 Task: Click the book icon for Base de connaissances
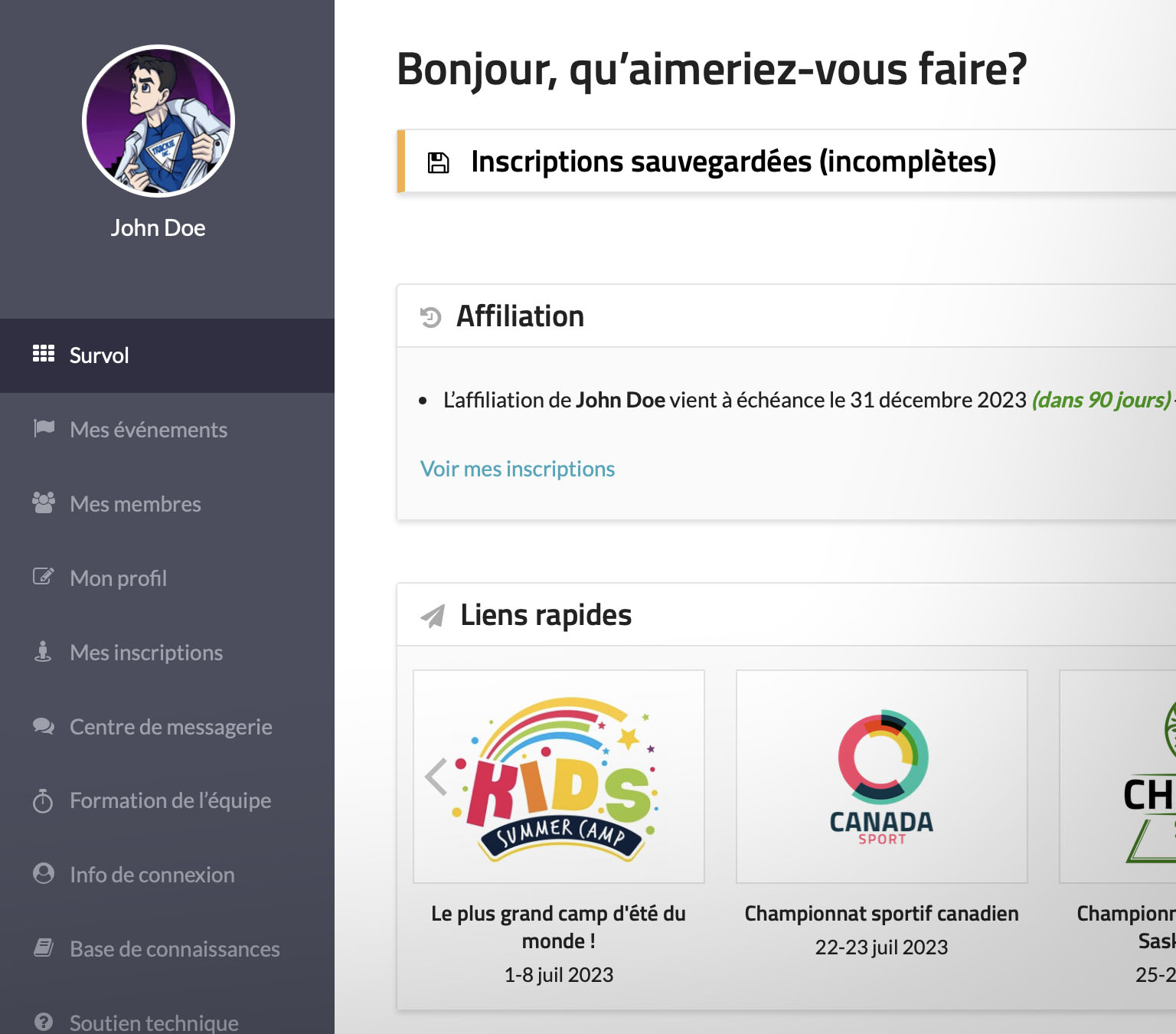click(x=44, y=948)
